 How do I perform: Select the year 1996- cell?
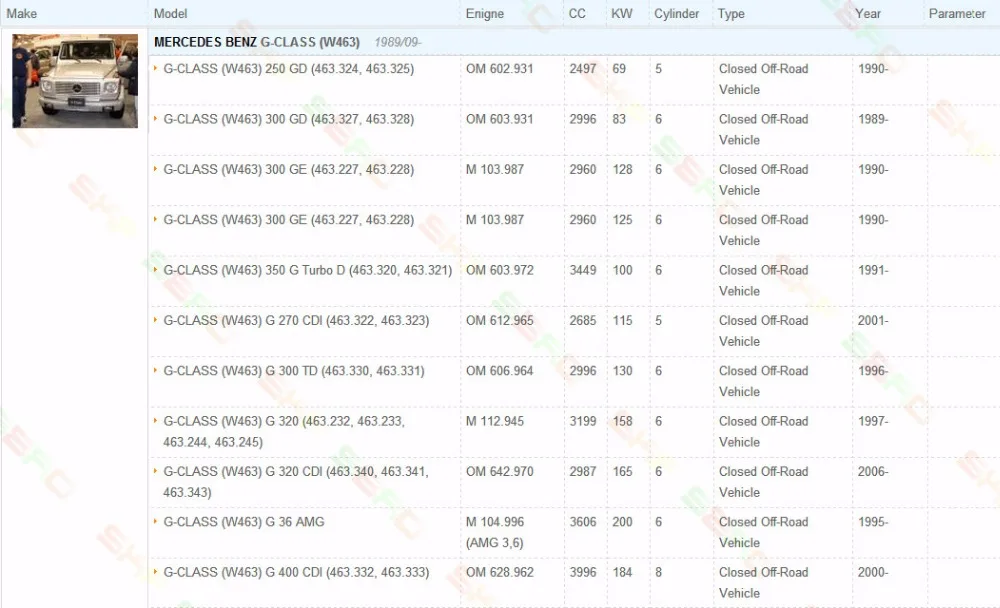873,371
